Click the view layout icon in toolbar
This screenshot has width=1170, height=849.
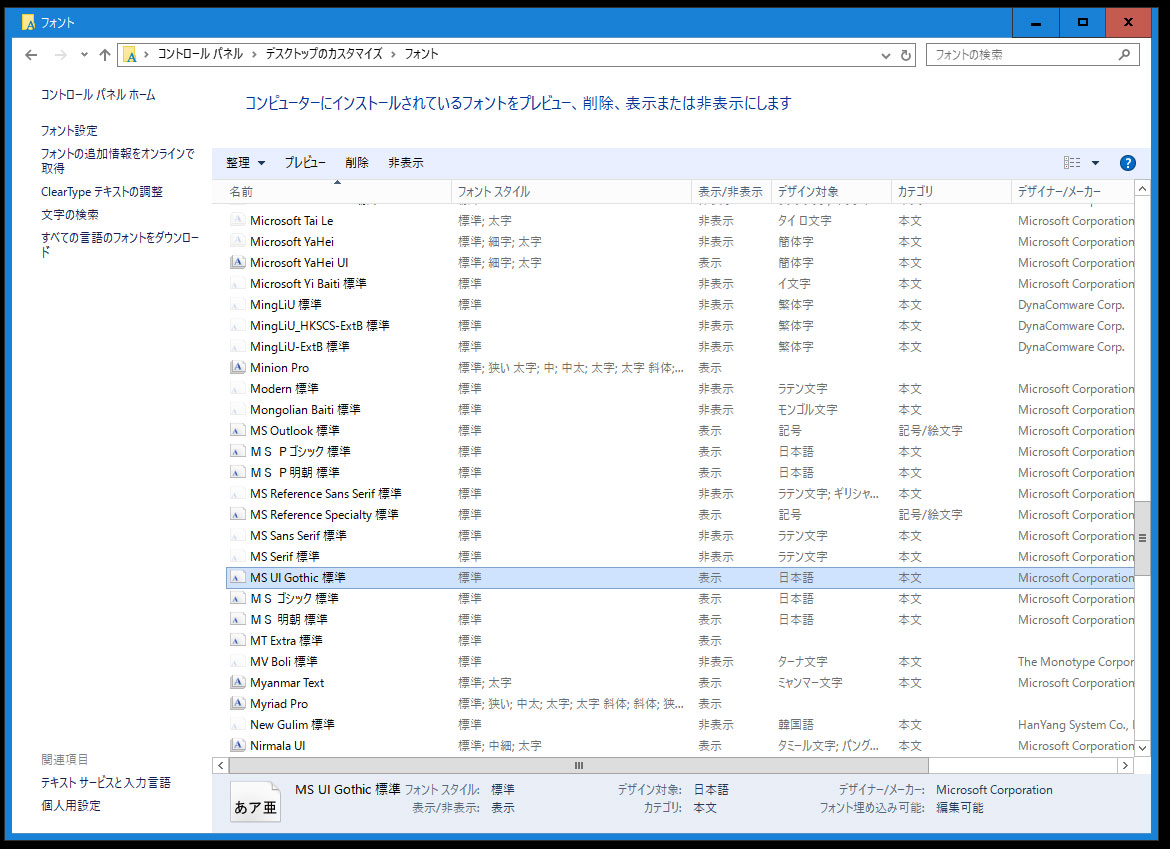click(1072, 163)
